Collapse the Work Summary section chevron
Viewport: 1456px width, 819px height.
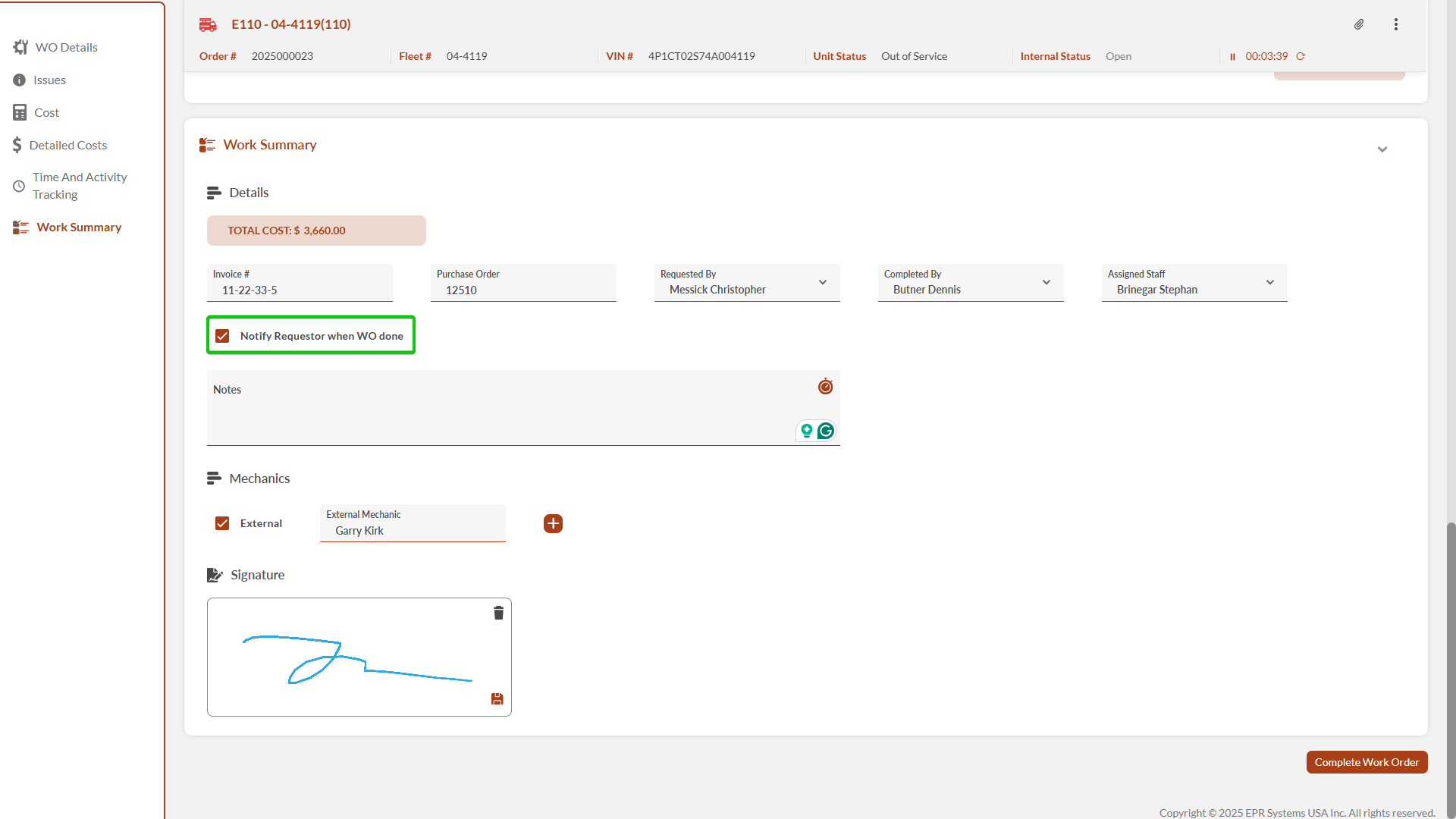pyautogui.click(x=1382, y=149)
